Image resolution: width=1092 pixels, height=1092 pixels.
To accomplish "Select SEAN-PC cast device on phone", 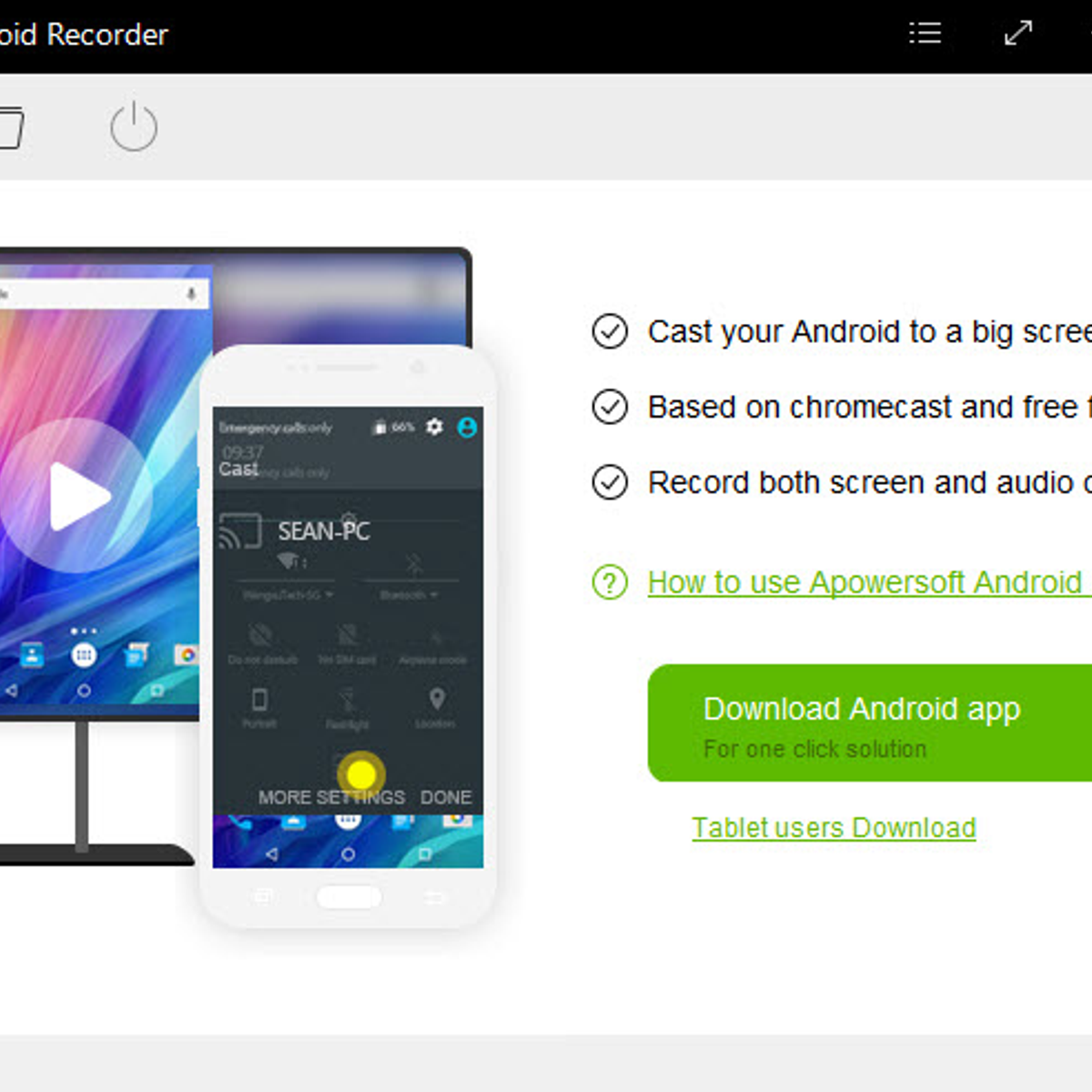I will 323,531.
